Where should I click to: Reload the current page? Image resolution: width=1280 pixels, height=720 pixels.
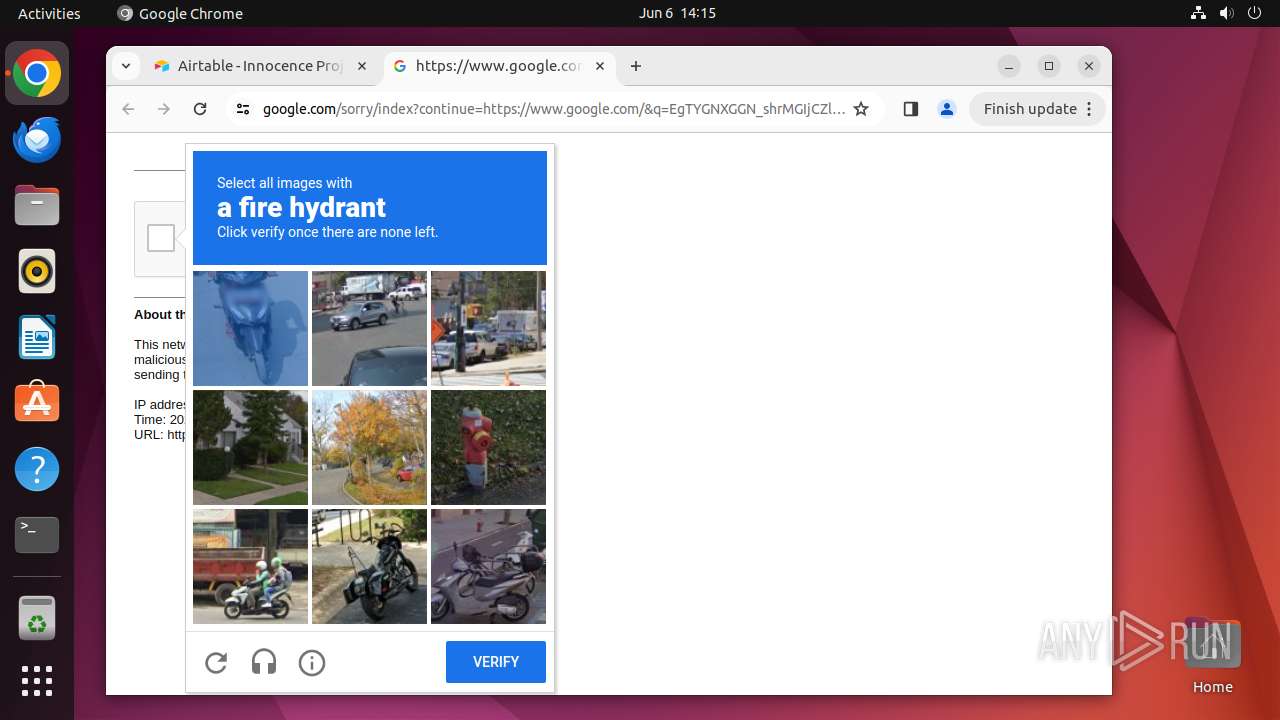pos(200,109)
